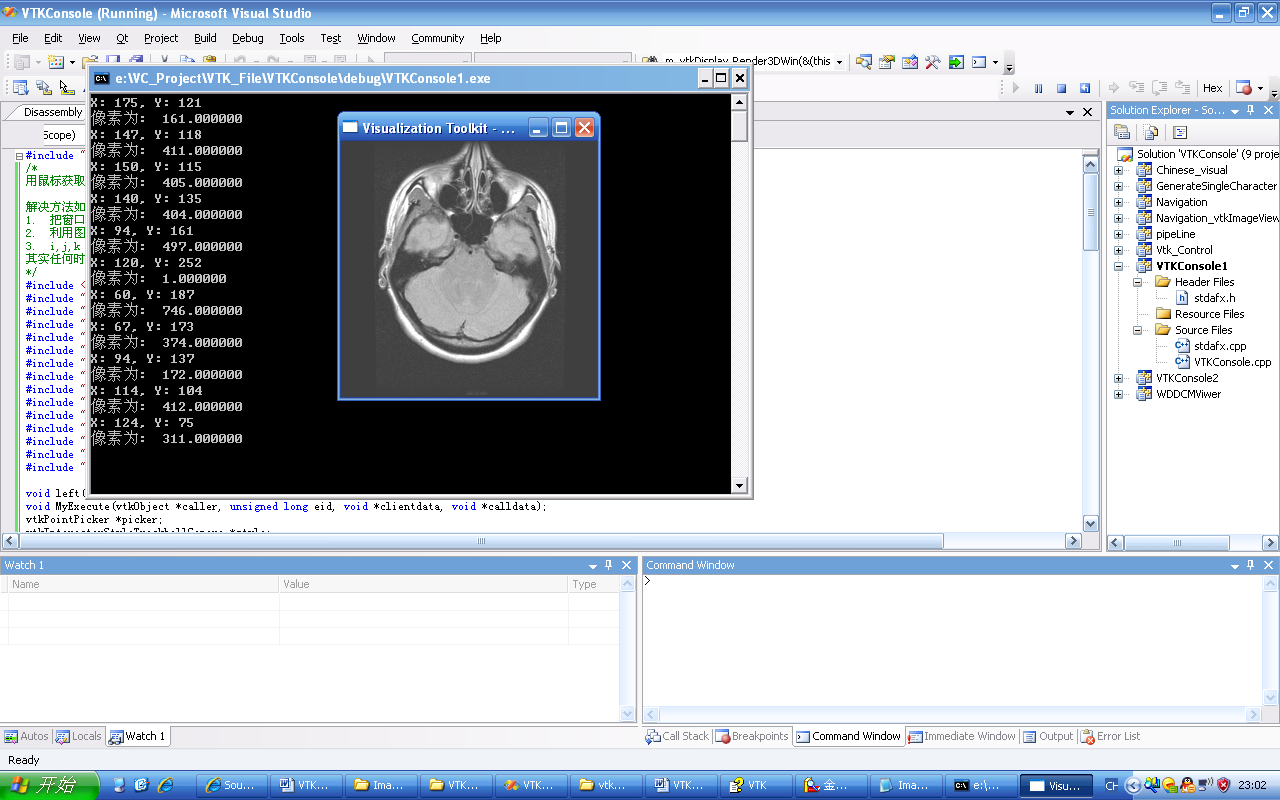1280x800 pixels.
Task: Click the New Project toolbar icon
Action: pos(21,62)
